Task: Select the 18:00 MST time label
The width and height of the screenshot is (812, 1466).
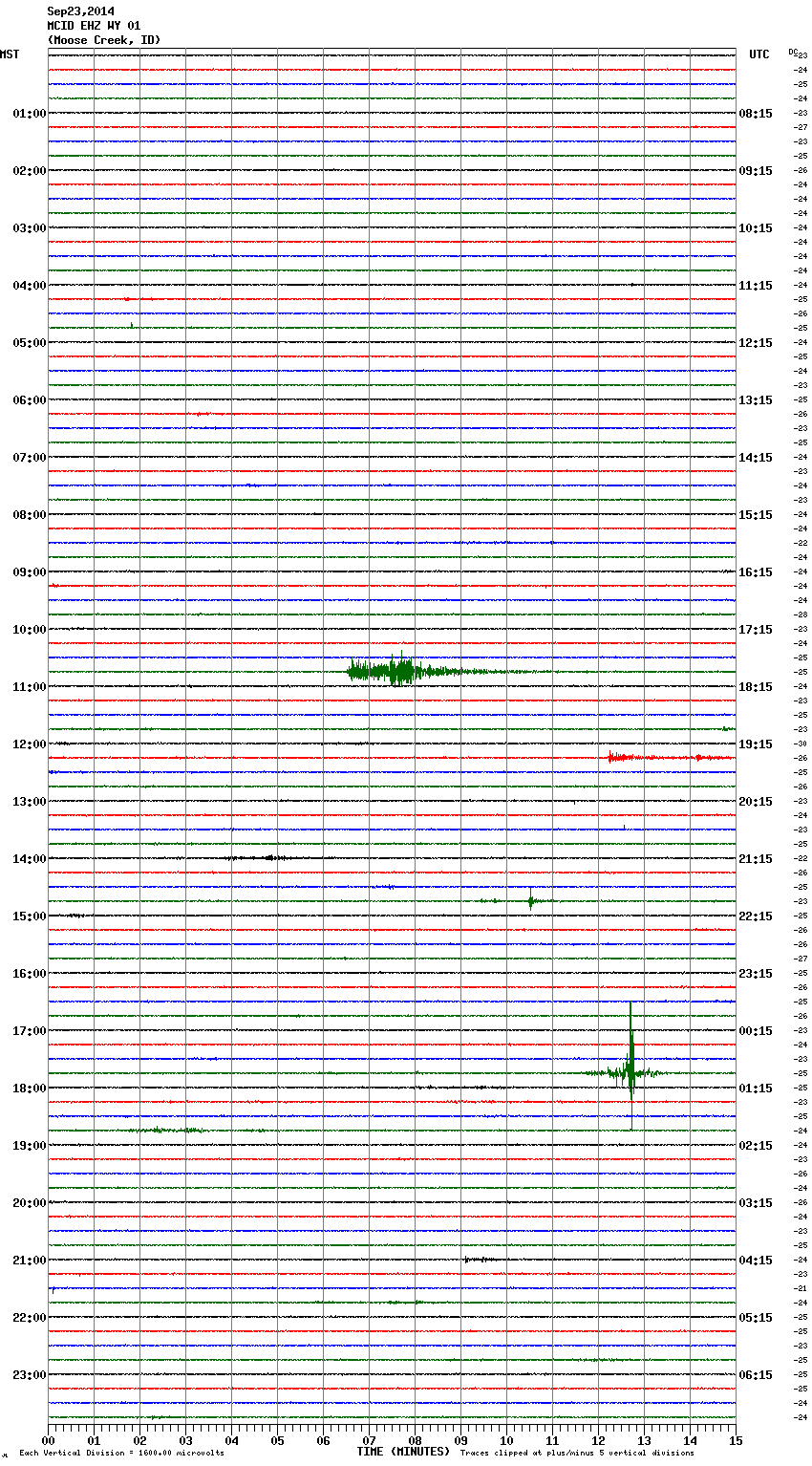Action: [30, 1089]
